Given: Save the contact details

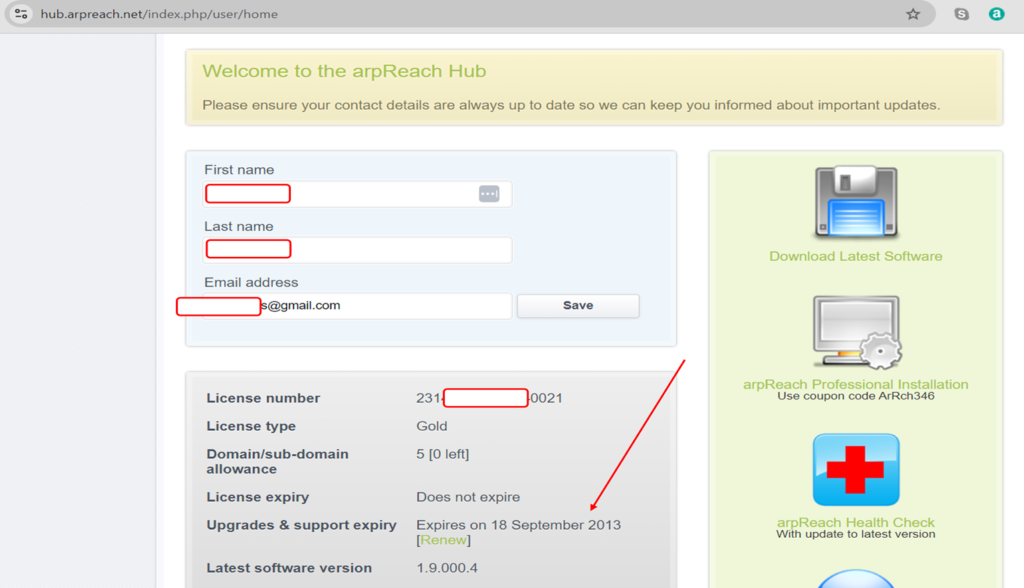Looking at the screenshot, I should click(578, 306).
